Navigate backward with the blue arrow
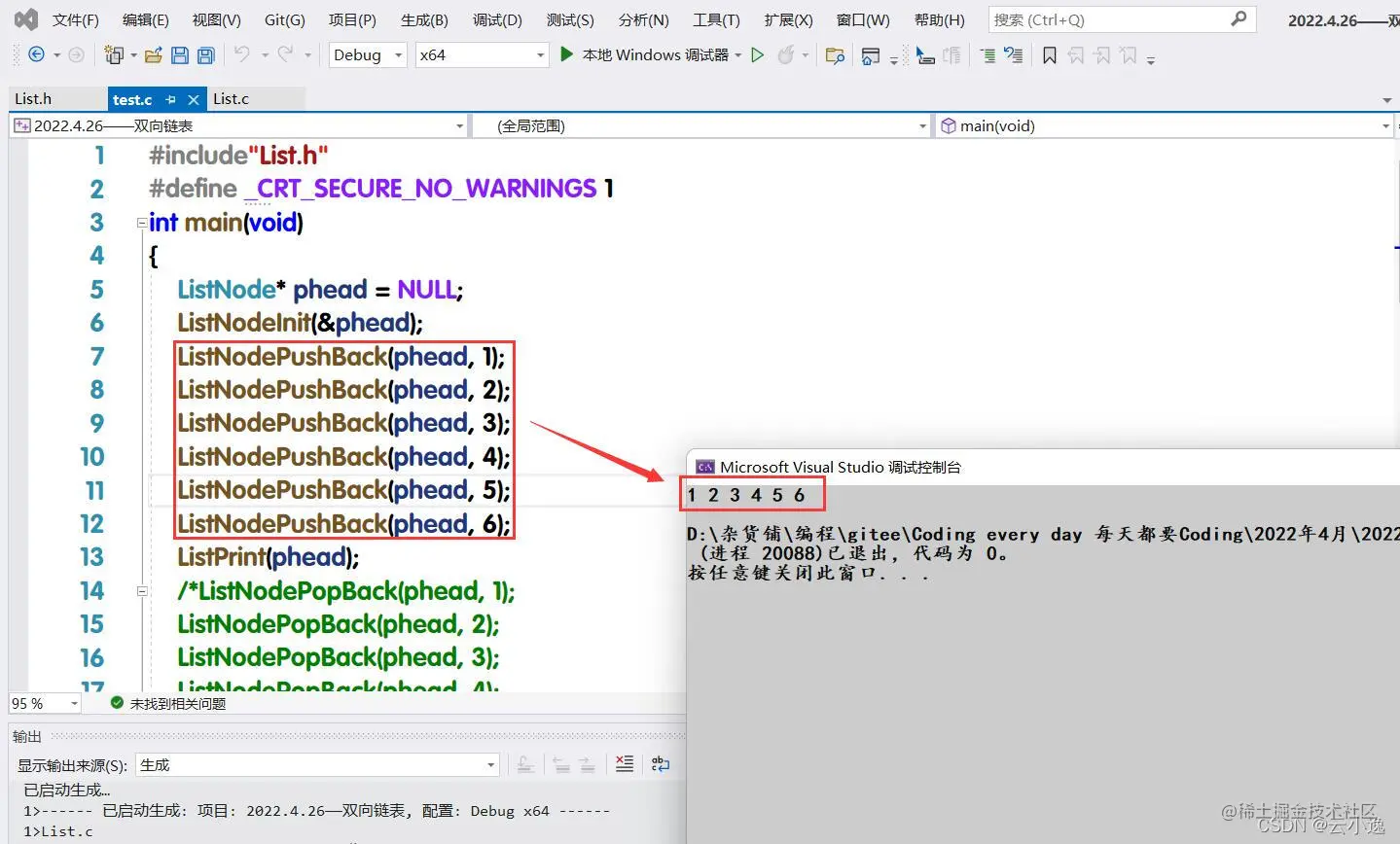This screenshot has width=1400, height=844. [37, 55]
